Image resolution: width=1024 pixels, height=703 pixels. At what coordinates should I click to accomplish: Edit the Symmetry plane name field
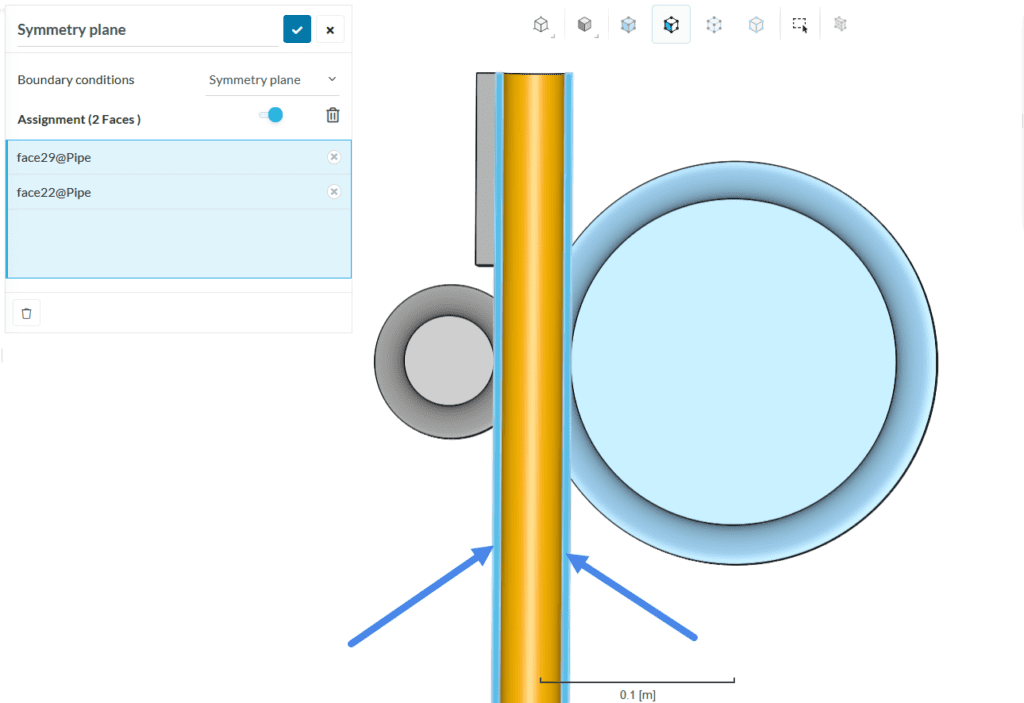coord(145,30)
